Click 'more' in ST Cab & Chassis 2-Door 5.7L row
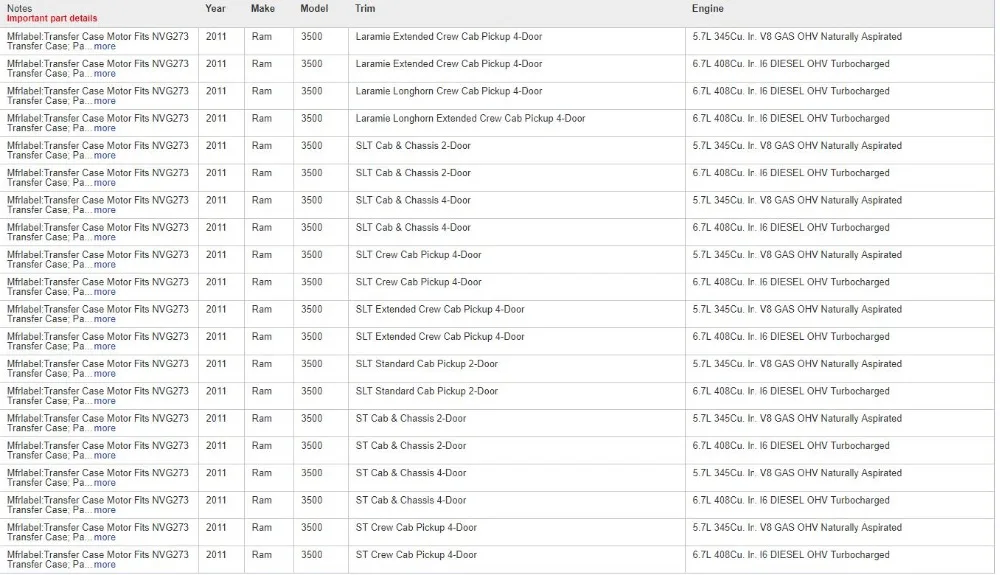This screenshot has width=1000, height=575. click(105, 428)
